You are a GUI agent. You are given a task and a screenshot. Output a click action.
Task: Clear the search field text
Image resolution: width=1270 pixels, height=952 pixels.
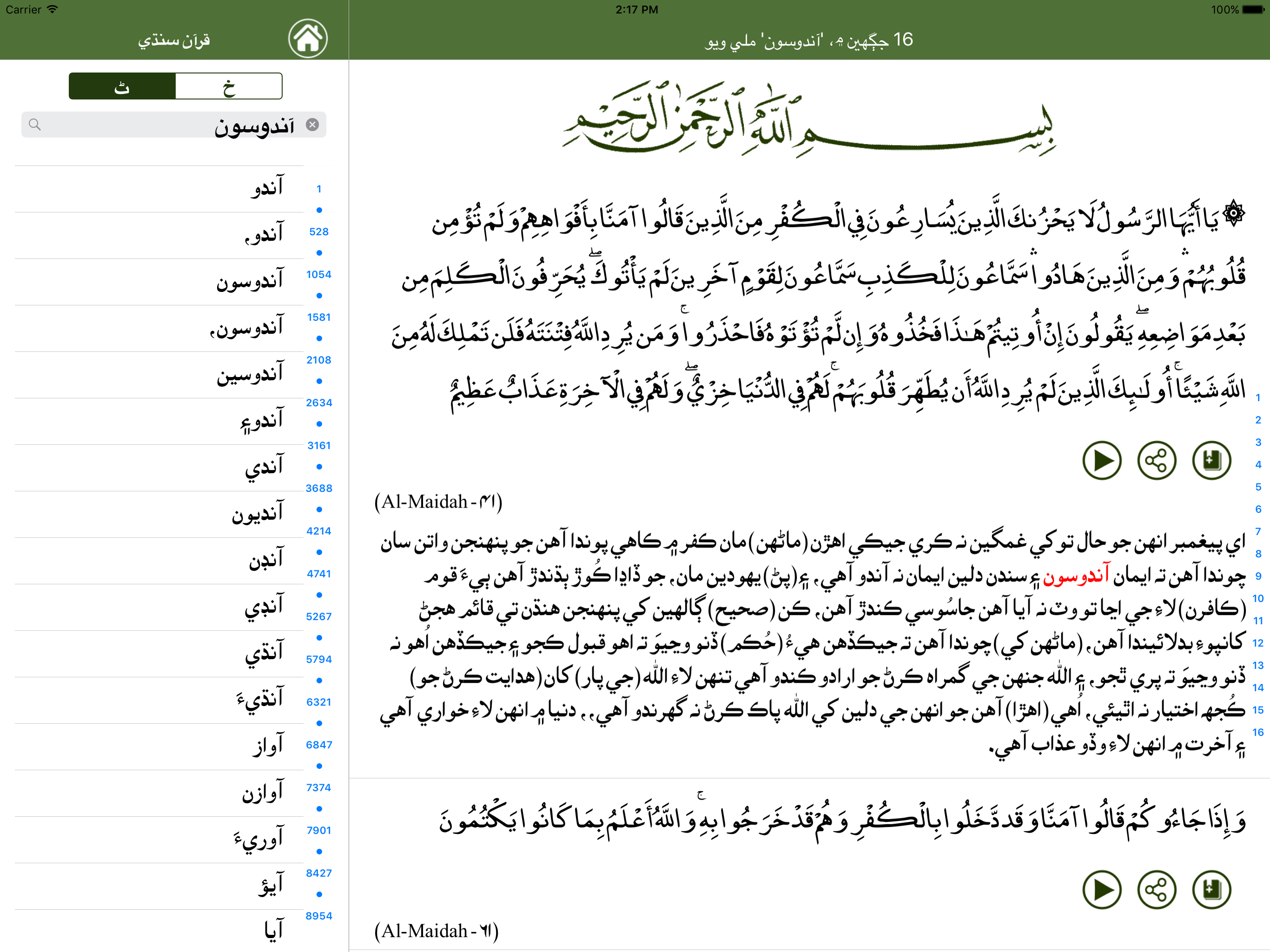(312, 125)
